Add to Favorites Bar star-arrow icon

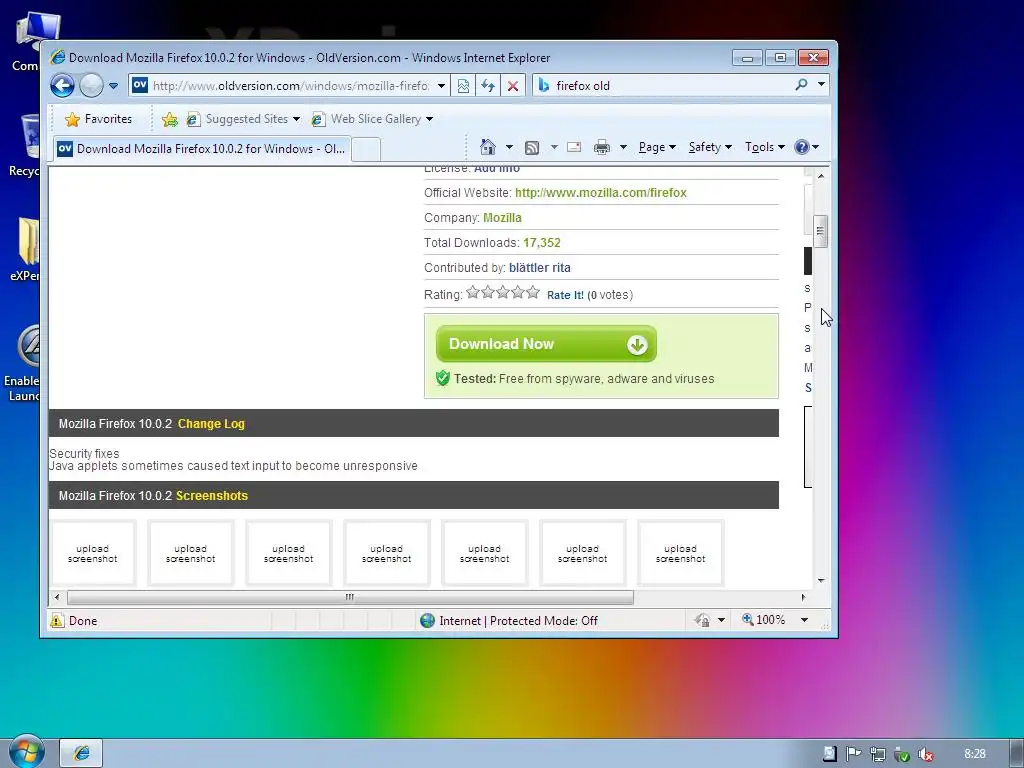coord(170,119)
